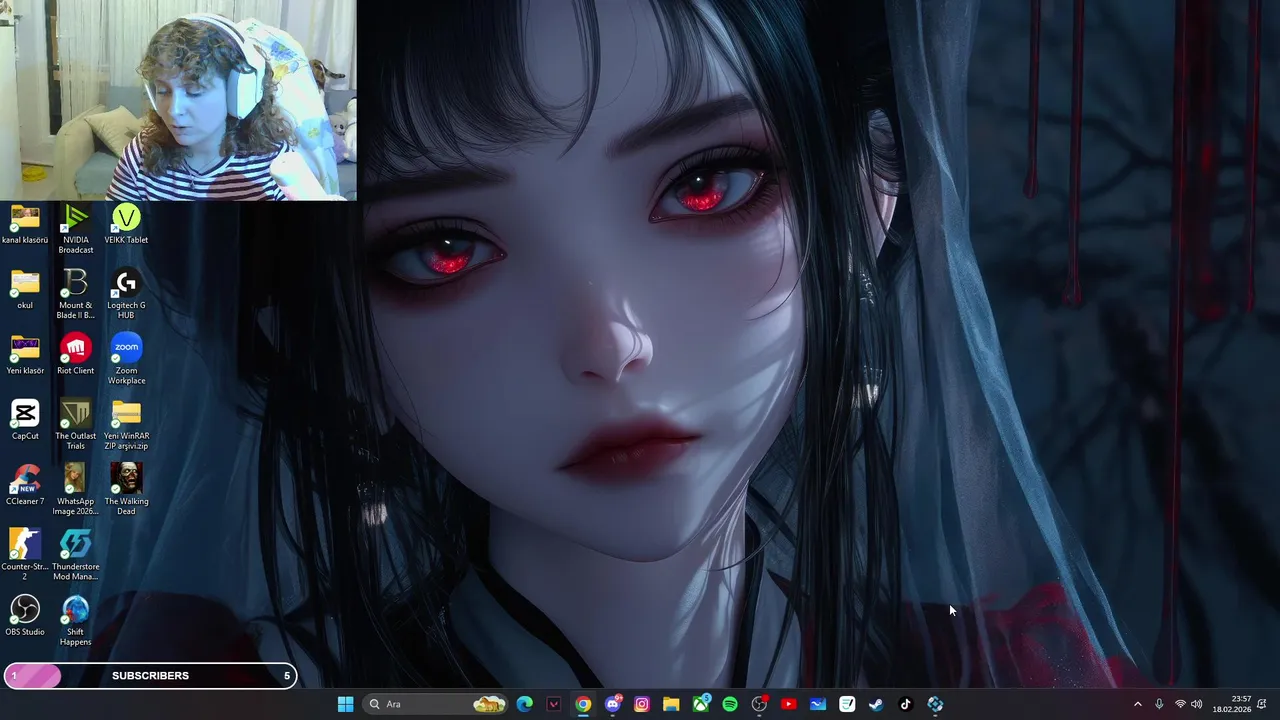The image size is (1280, 720).
Task: Select the Counter-Strike 2 shortcut
Action: pos(25,555)
